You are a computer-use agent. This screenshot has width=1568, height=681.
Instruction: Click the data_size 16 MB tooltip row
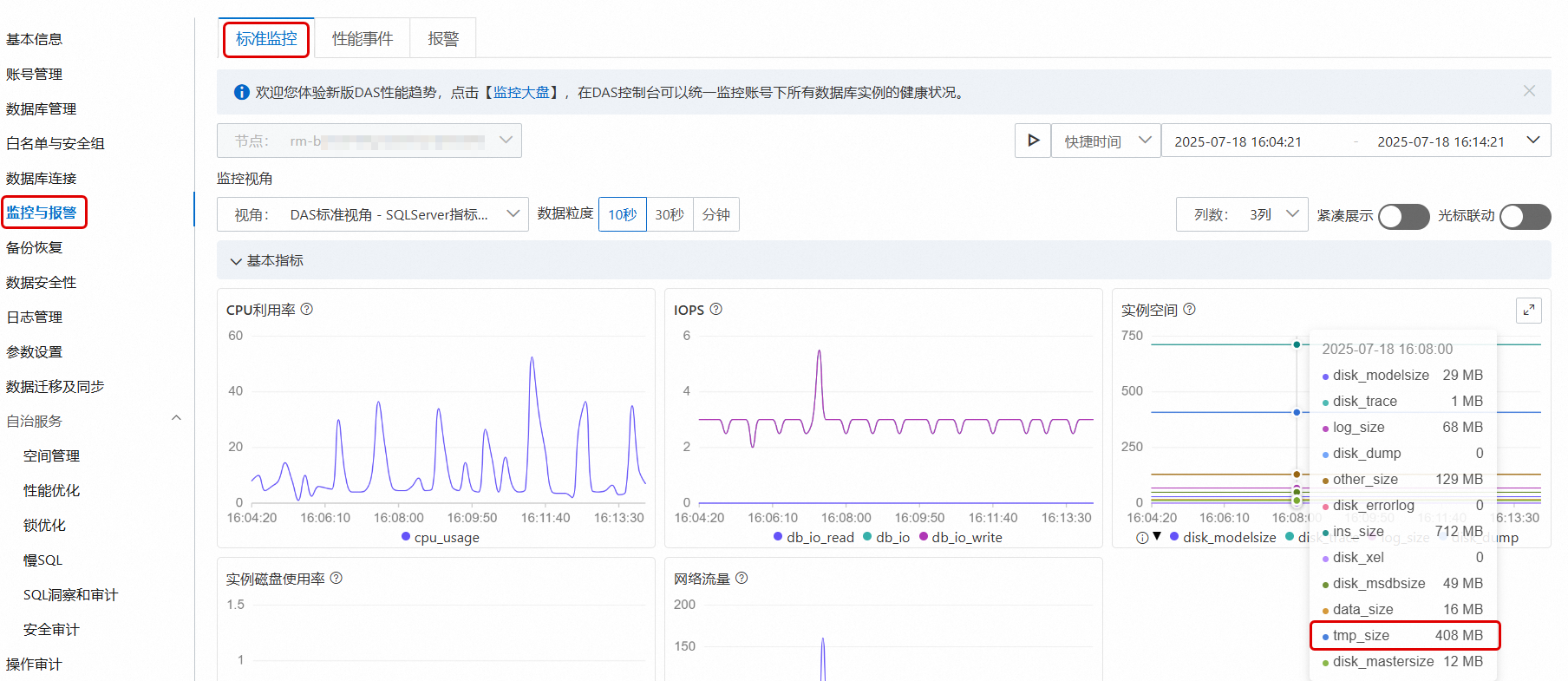pyautogui.click(x=1403, y=609)
